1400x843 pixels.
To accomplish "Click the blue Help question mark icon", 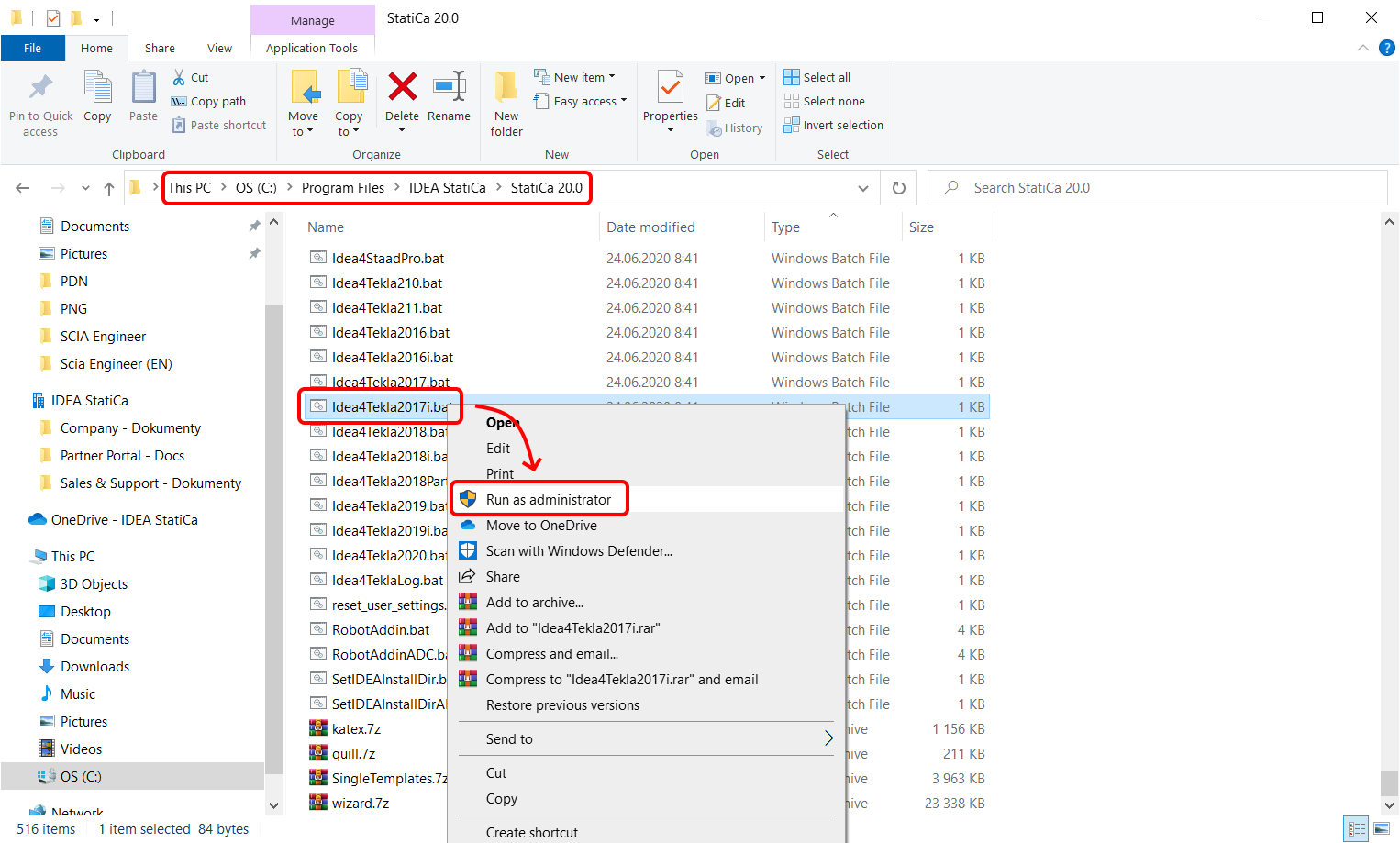I will tap(1387, 48).
